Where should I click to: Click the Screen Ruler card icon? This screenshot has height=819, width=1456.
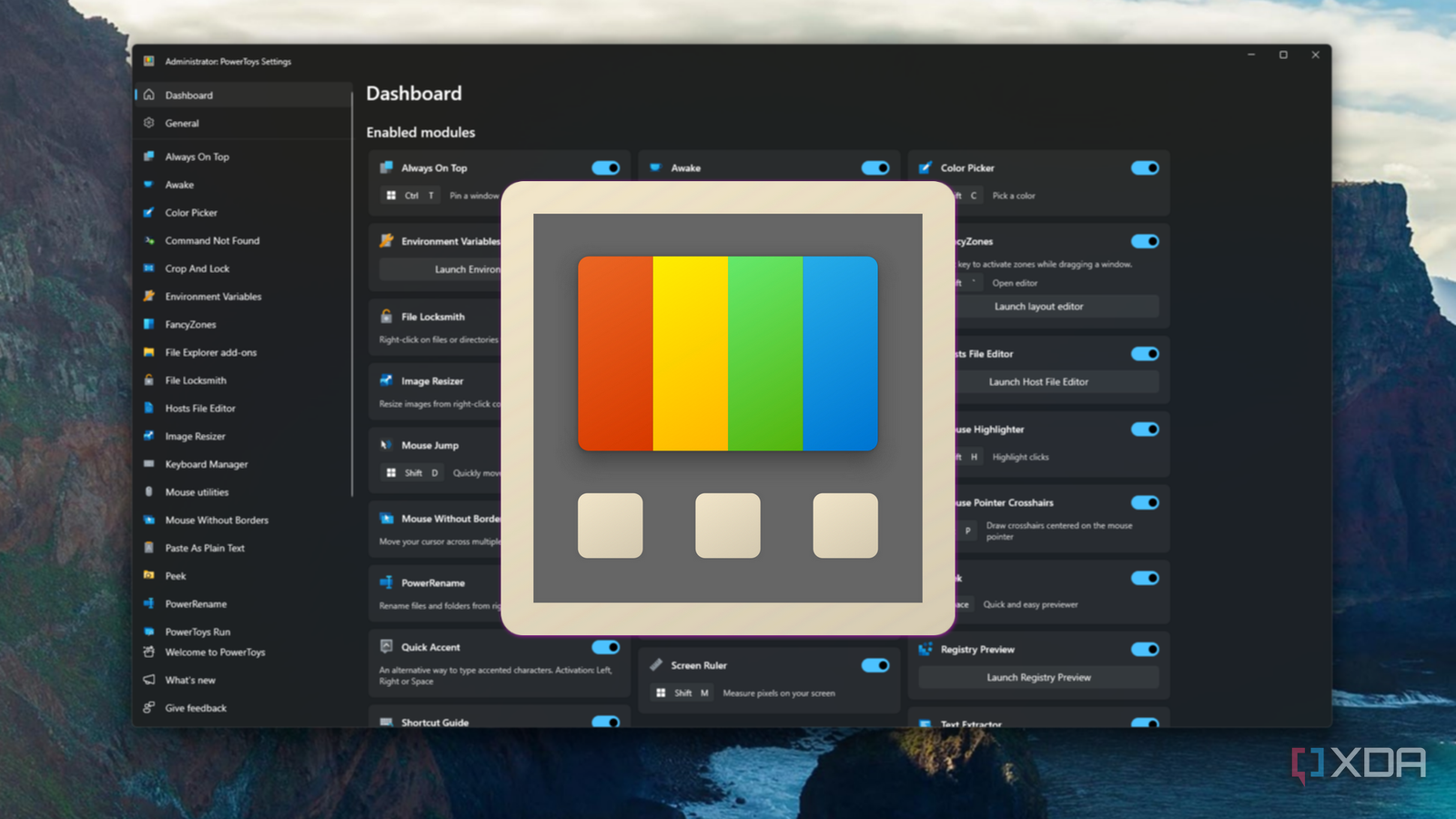coord(656,665)
